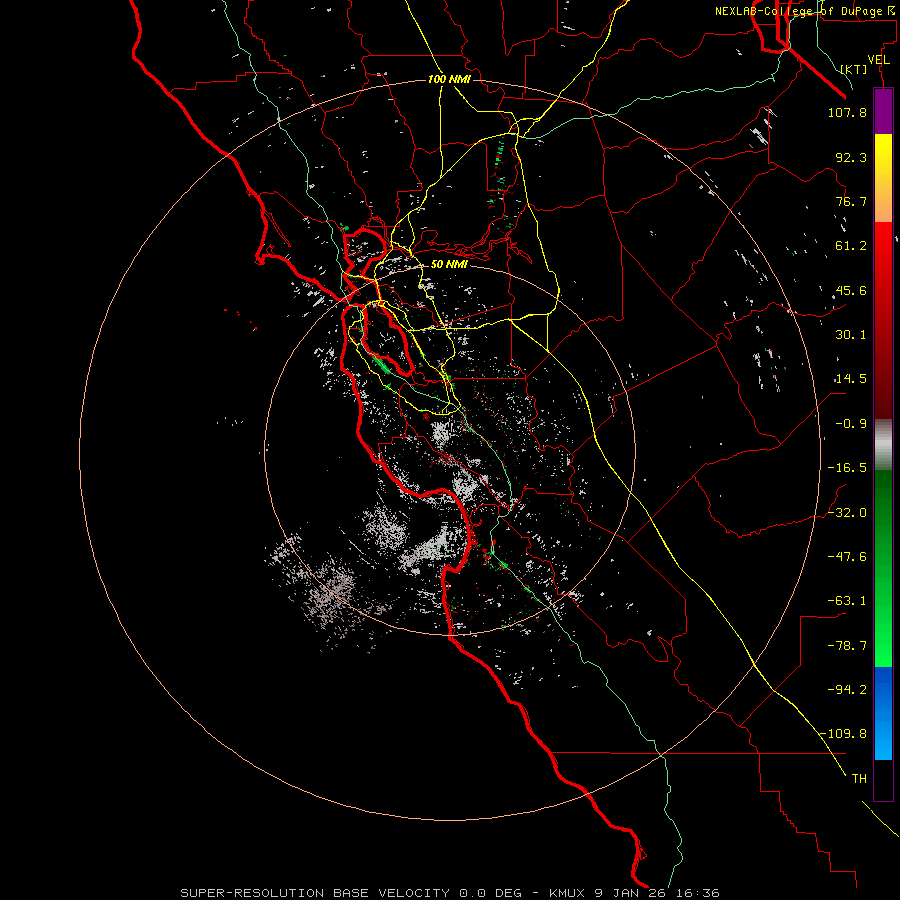Click the 76.7 value on the velocity scale
The width and height of the screenshot is (900, 900).
pyautogui.click(x=851, y=201)
